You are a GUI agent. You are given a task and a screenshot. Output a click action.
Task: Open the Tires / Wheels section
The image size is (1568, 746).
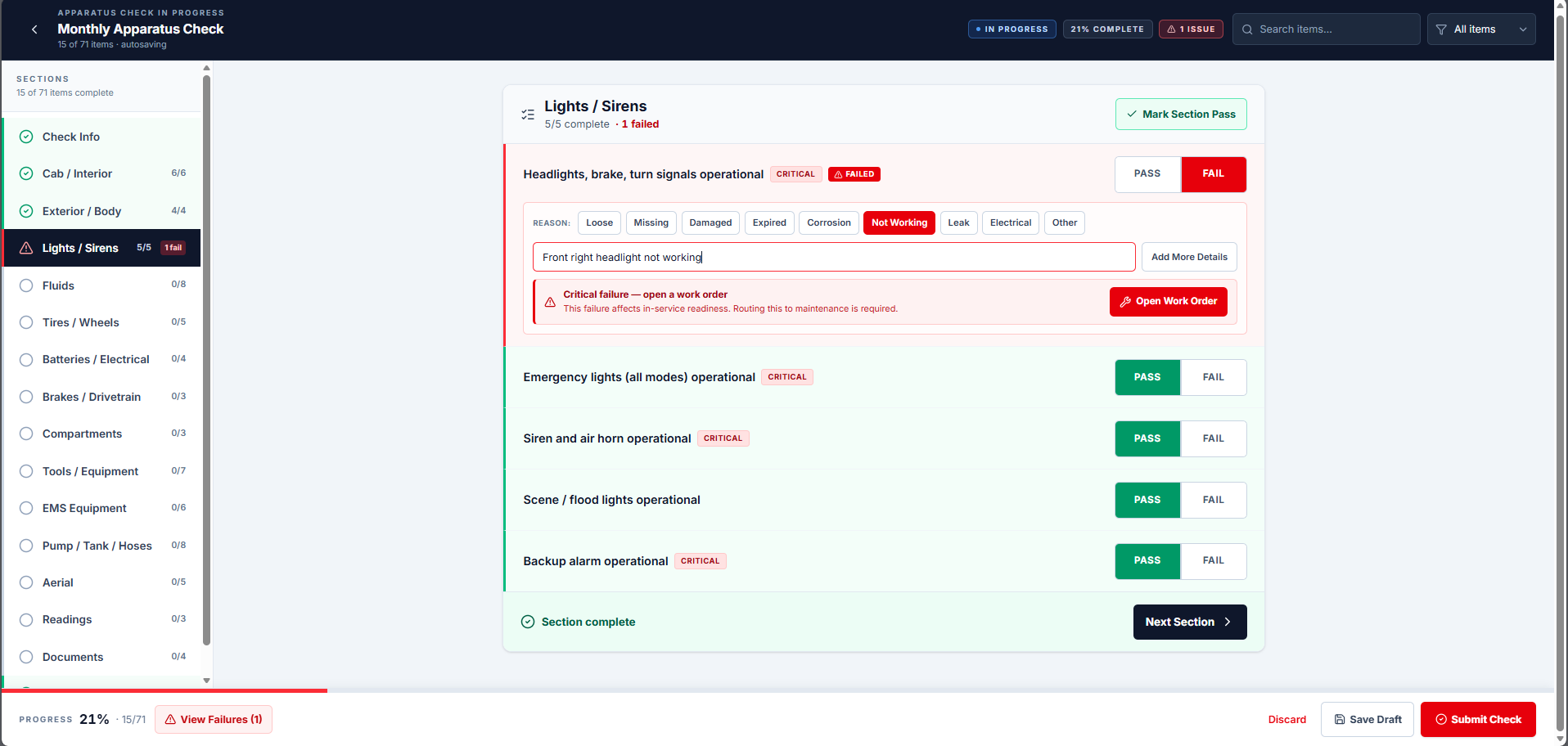[x=102, y=322]
